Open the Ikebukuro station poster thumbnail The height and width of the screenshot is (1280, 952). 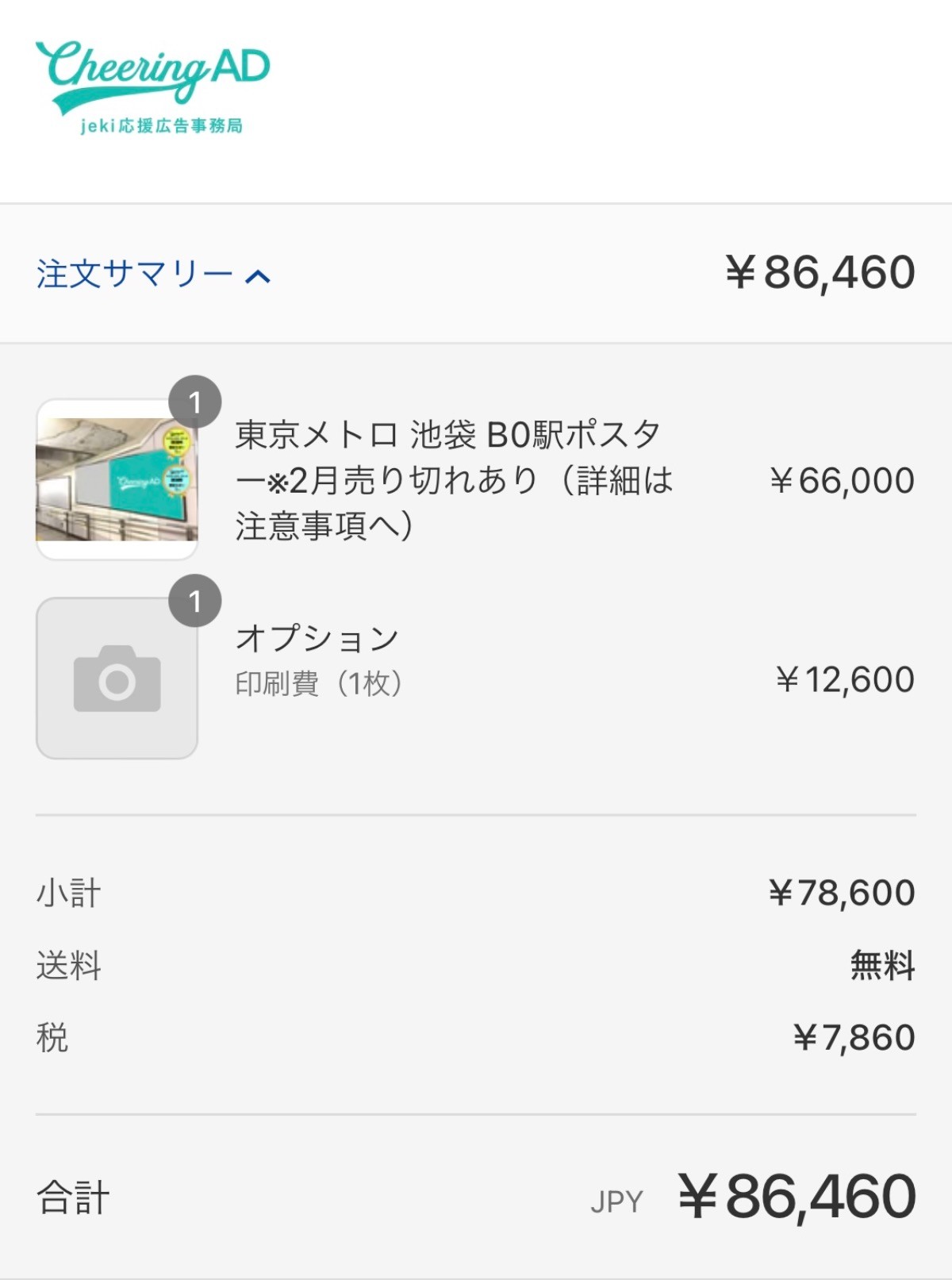point(117,479)
